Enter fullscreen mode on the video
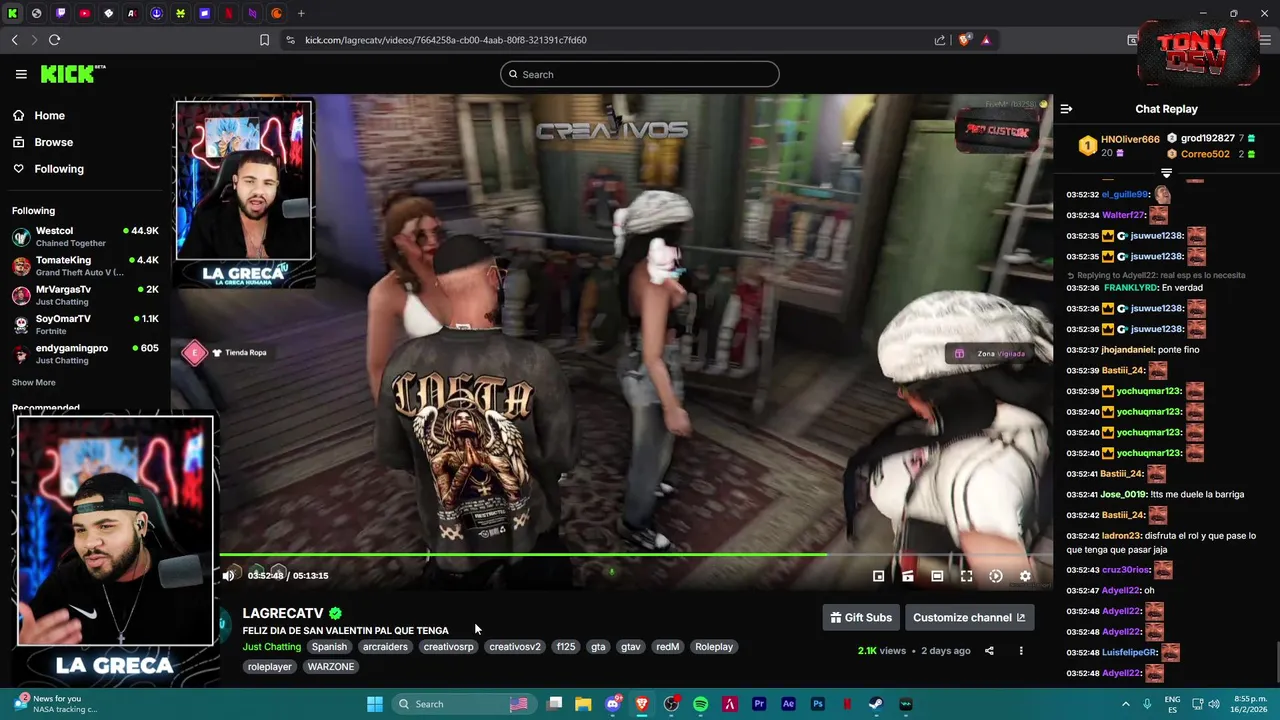This screenshot has height=720, width=1280. click(966, 576)
